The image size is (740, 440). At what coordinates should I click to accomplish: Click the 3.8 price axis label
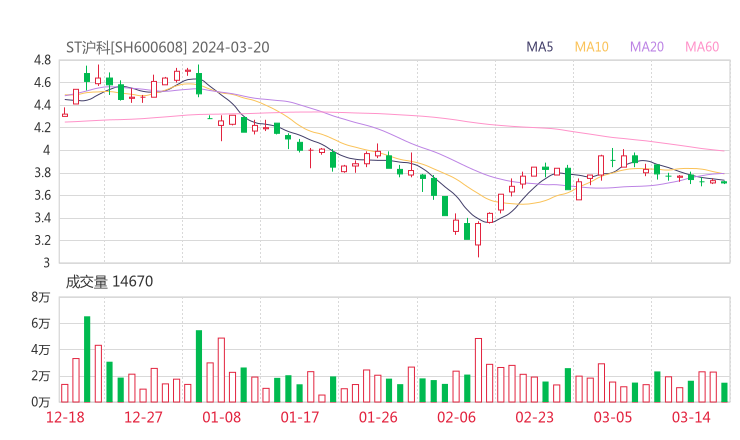coord(42,173)
